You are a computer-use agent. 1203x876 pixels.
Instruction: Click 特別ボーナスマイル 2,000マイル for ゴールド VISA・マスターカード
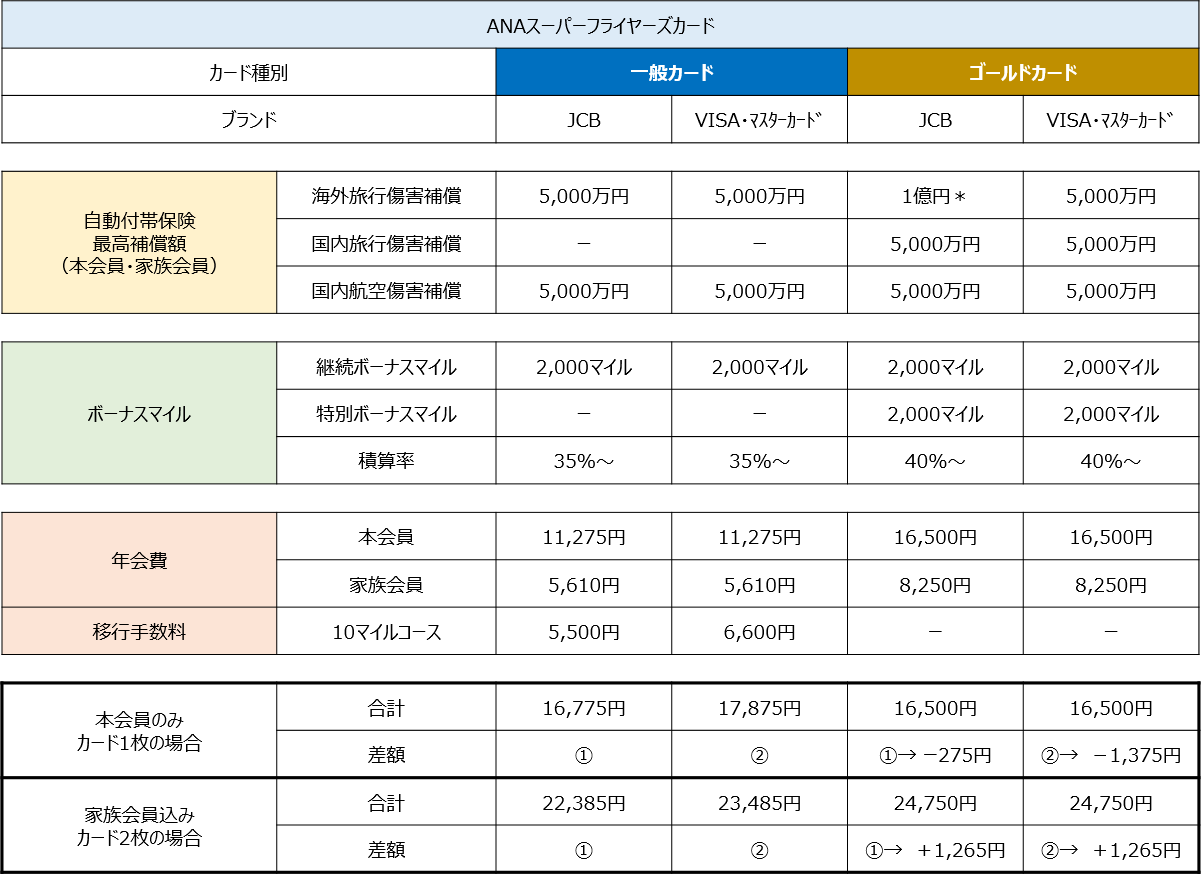1111,413
